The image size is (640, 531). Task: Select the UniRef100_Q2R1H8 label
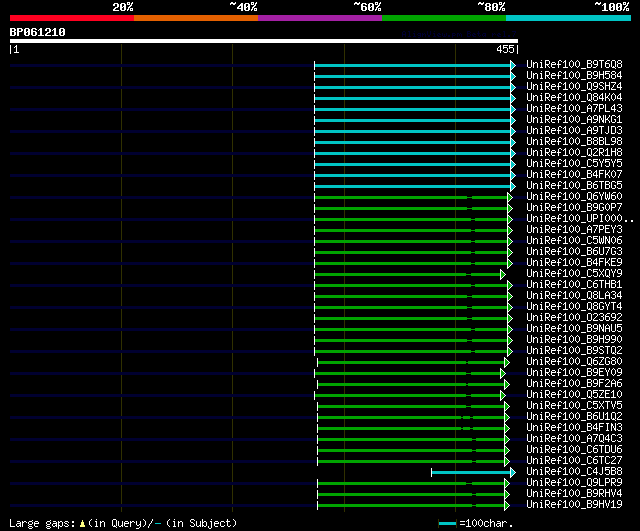coord(574,153)
